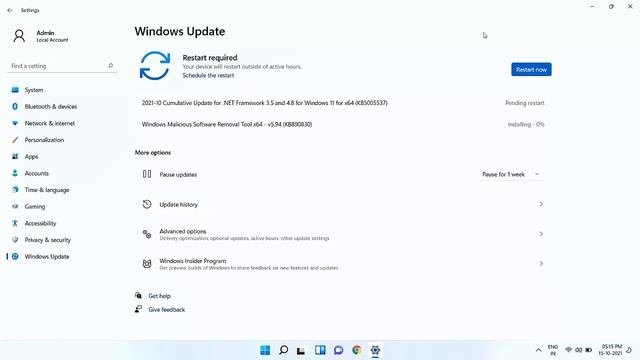The height and width of the screenshot is (360, 640).
Task: Click the Windows Insider Program cat icon
Action: [147, 264]
